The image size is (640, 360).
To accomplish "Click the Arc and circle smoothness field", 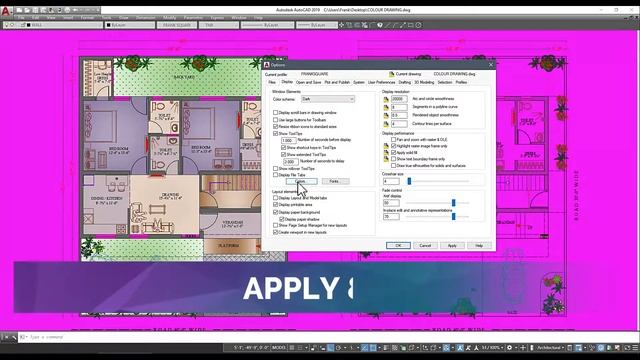I will pos(399,99).
